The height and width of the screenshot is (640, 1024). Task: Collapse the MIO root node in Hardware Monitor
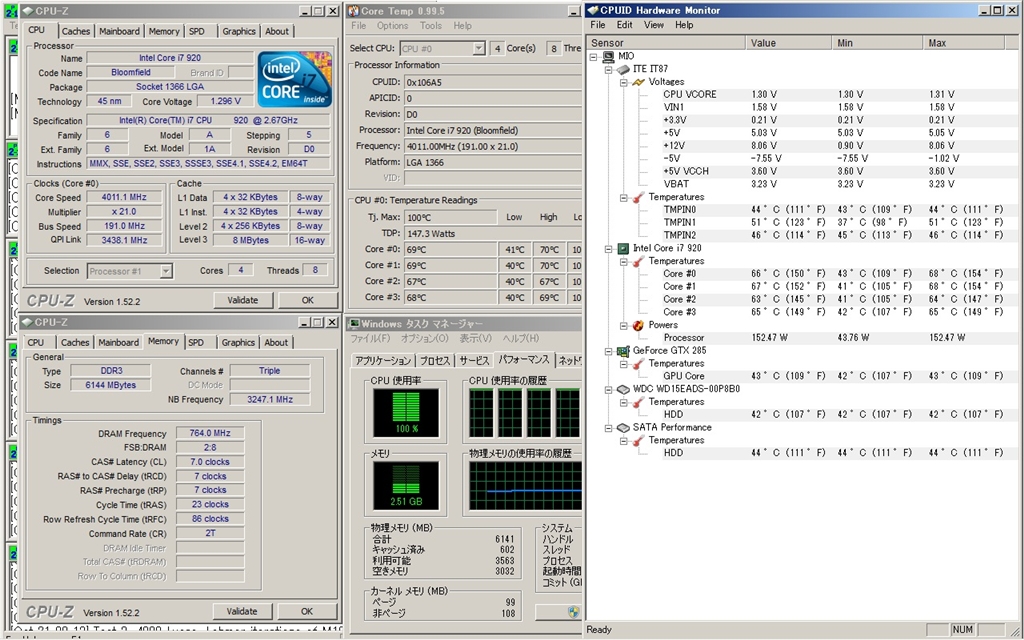[x=594, y=57]
